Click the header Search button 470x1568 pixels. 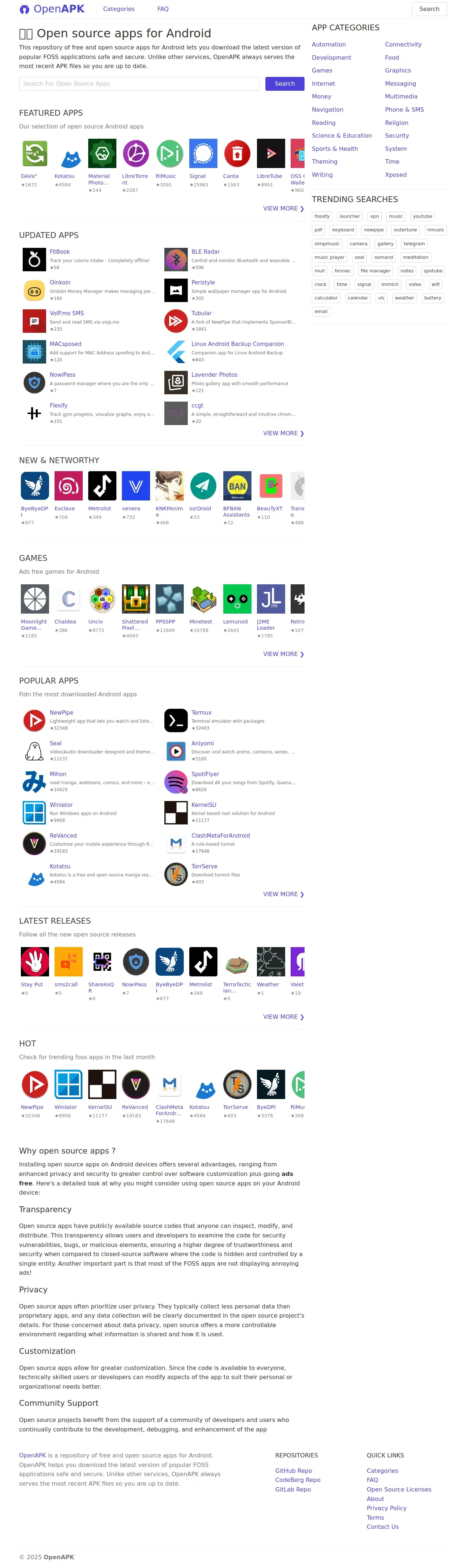429,9
